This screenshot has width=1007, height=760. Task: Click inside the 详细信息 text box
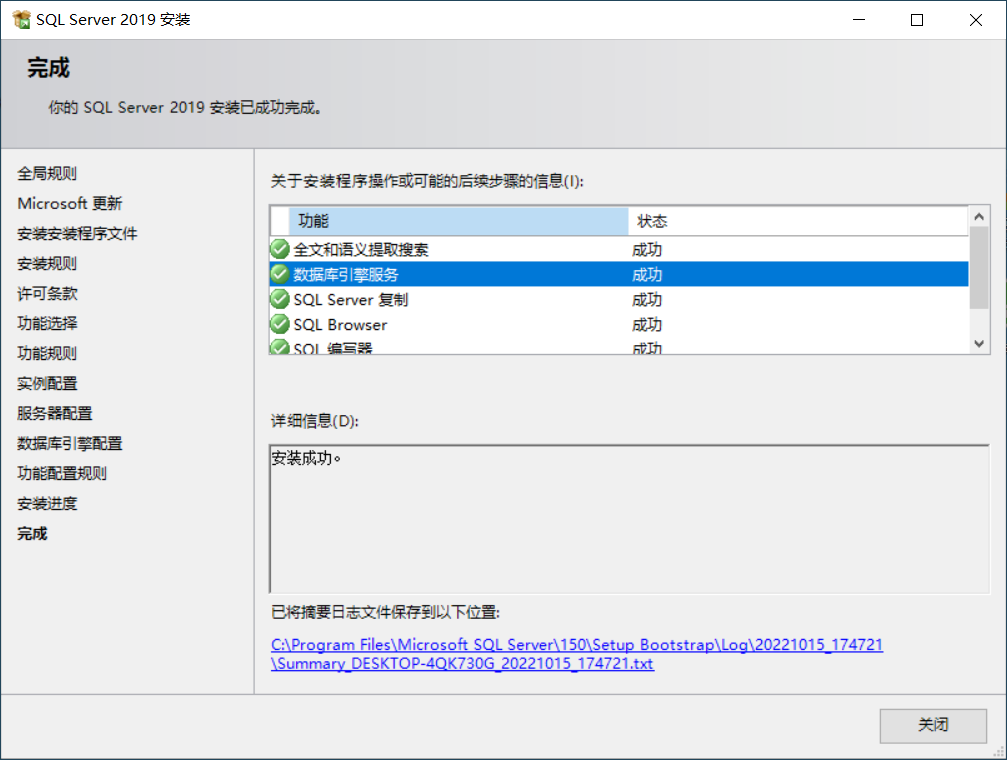pyautogui.click(x=629, y=519)
